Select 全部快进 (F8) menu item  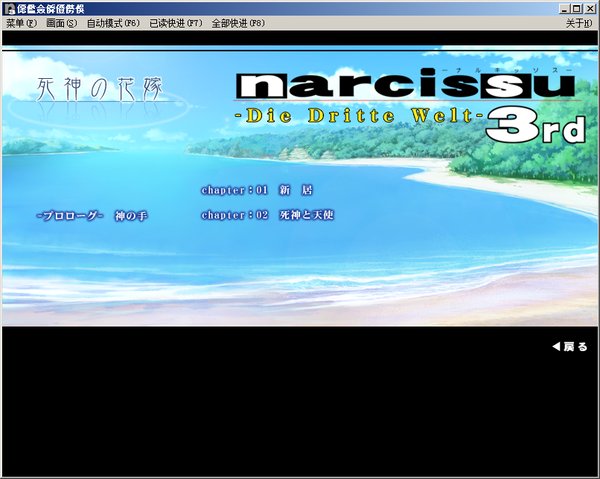238,23
